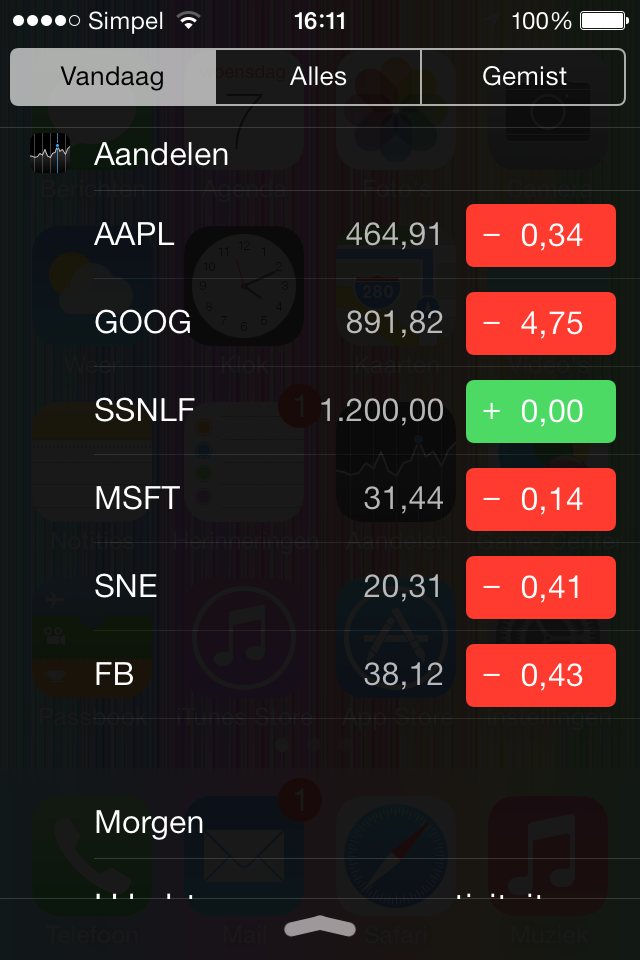Tap the Wi-Fi status icon
Viewport: 640px width, 960px height.
point(189,21)
